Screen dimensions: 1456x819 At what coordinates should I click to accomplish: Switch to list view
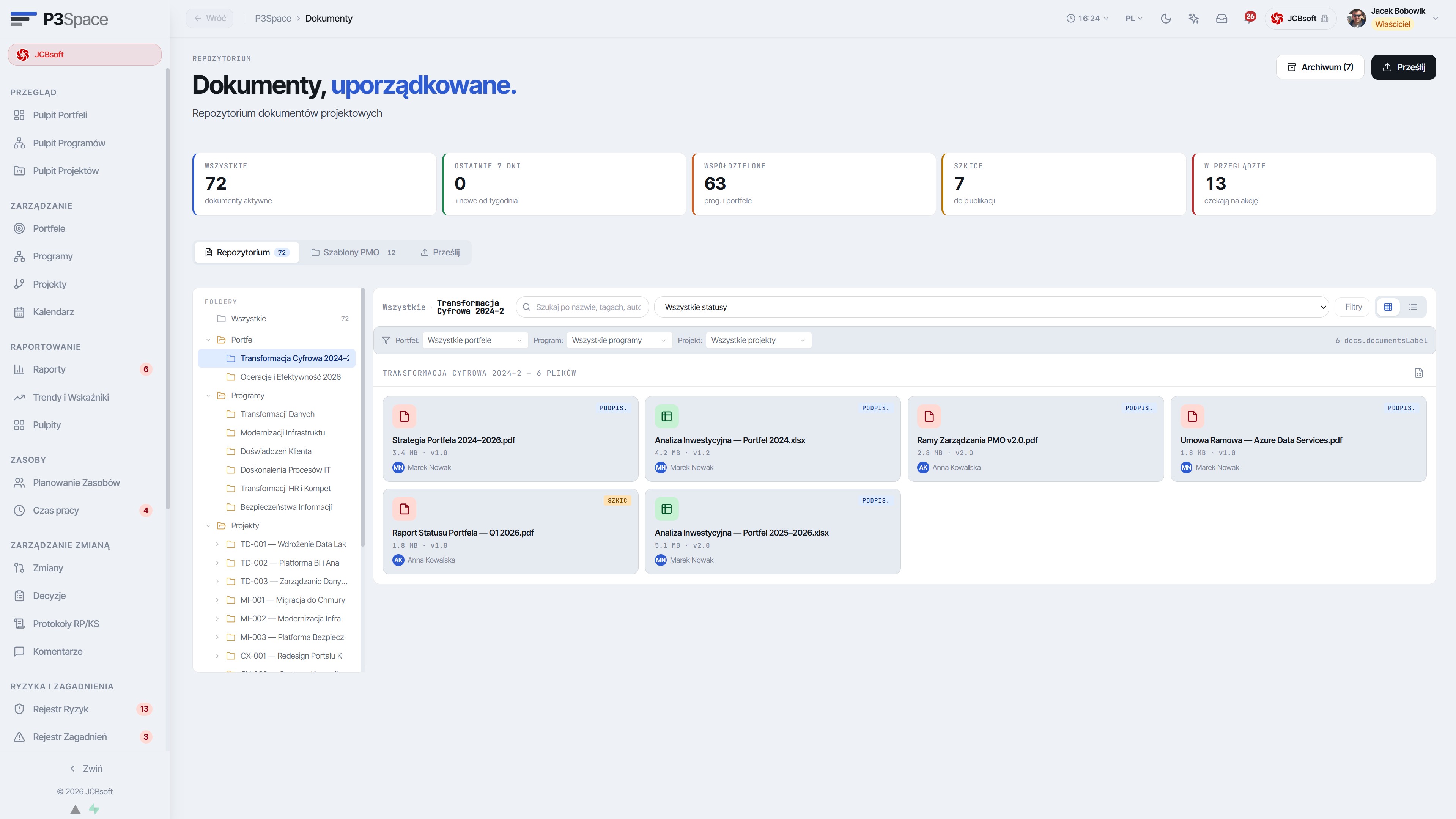(1412, 307)
